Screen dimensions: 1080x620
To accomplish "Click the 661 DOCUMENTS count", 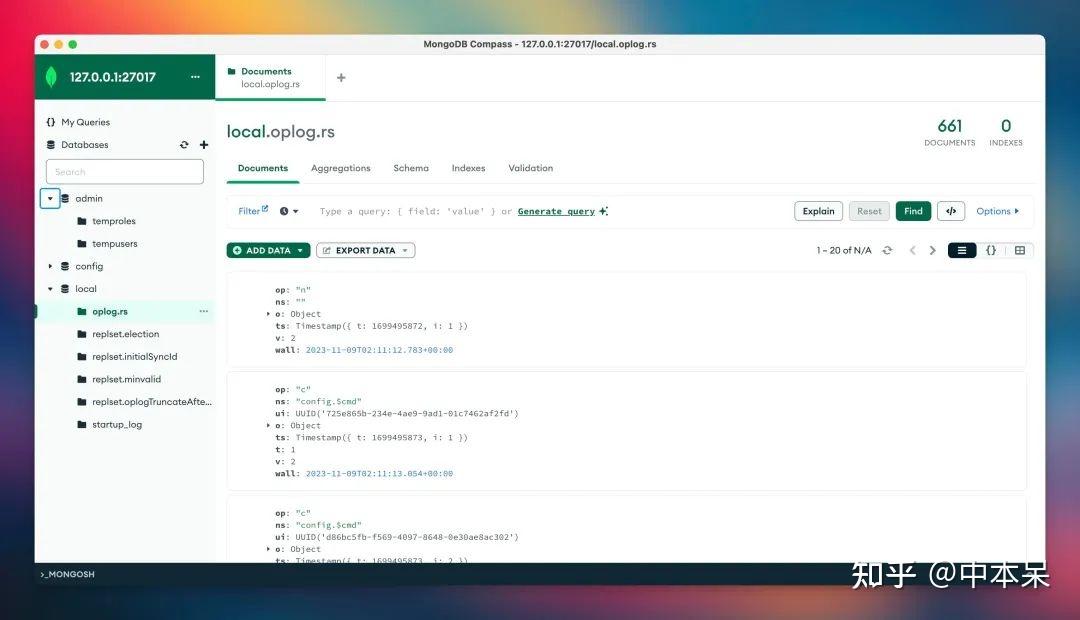I will (x=949, y=132).
